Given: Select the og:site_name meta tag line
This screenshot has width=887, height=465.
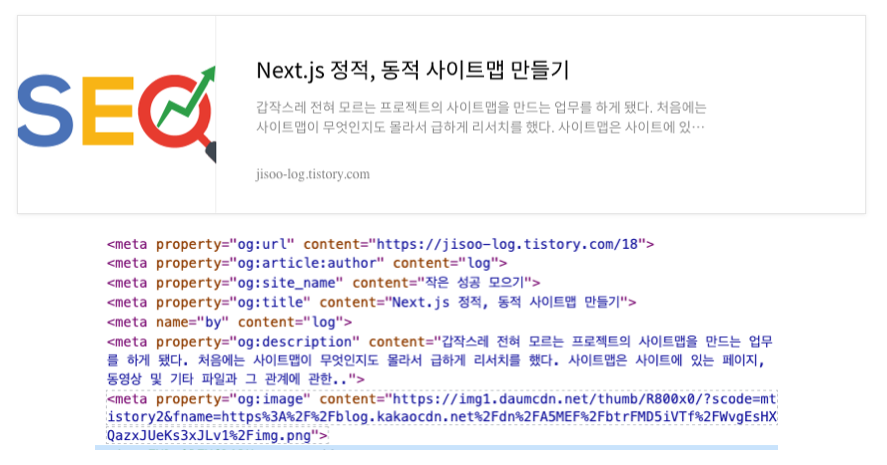Looking at the screenshot, I should coord(323,282).
